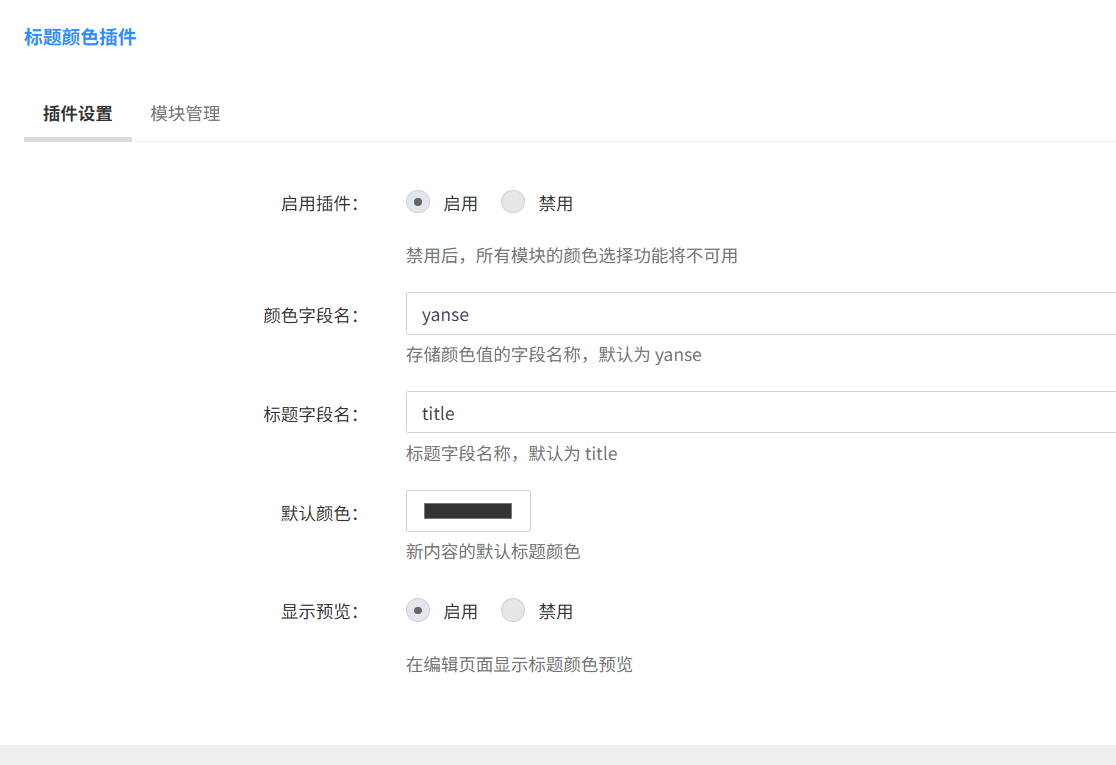Click hint text 禁用后，所有模块的颜色选择功能将不可用
The width and height of the screenshot is (1116, 765).
[x=572, y=255]
